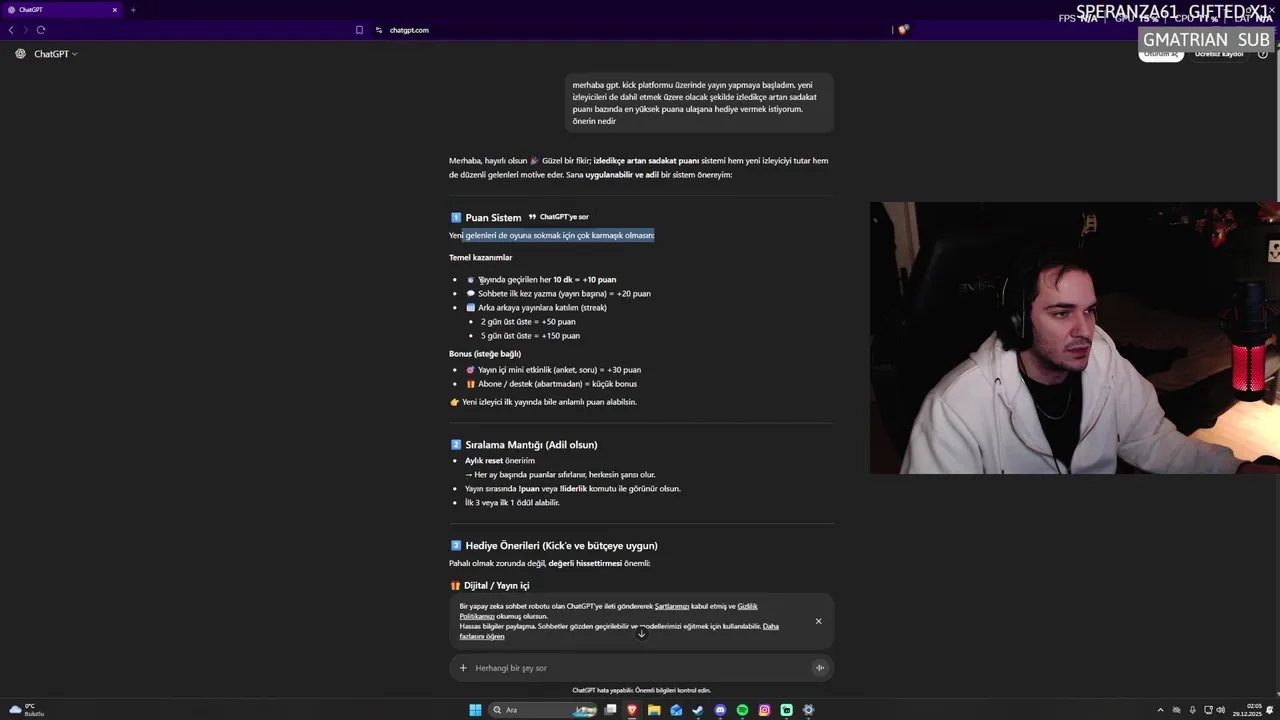The image size is (1280, 720).
Task: Reload the current page
Action: pos(41,30)
